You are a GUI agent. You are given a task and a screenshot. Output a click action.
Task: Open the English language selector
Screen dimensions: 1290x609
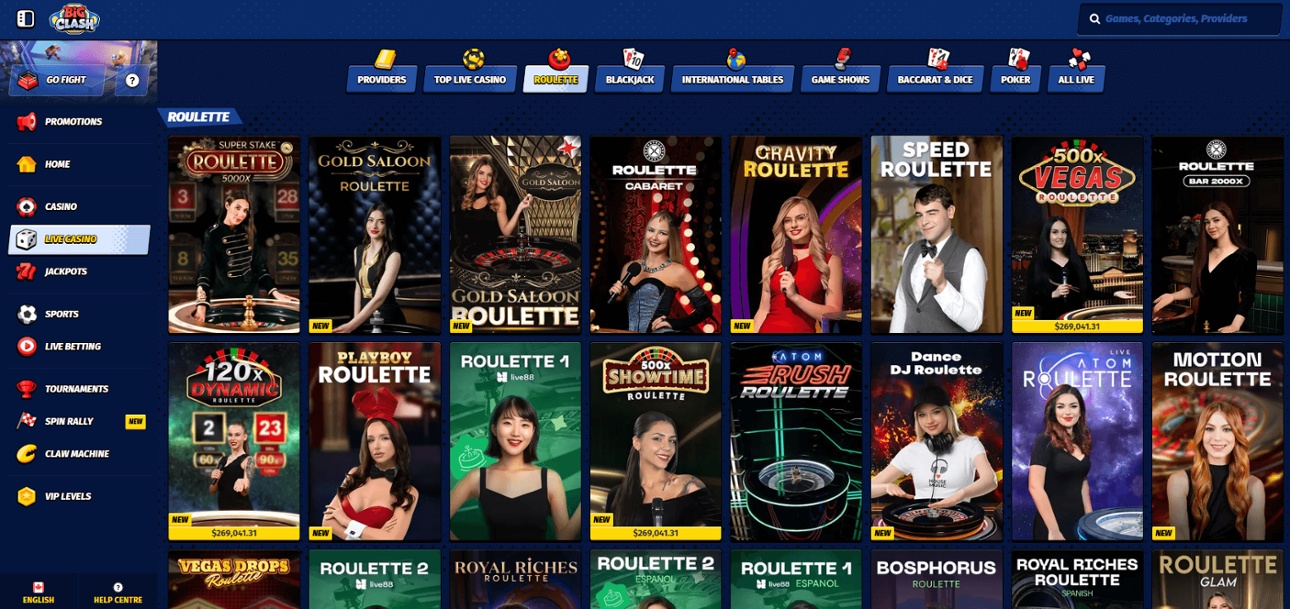pos(38,592)
